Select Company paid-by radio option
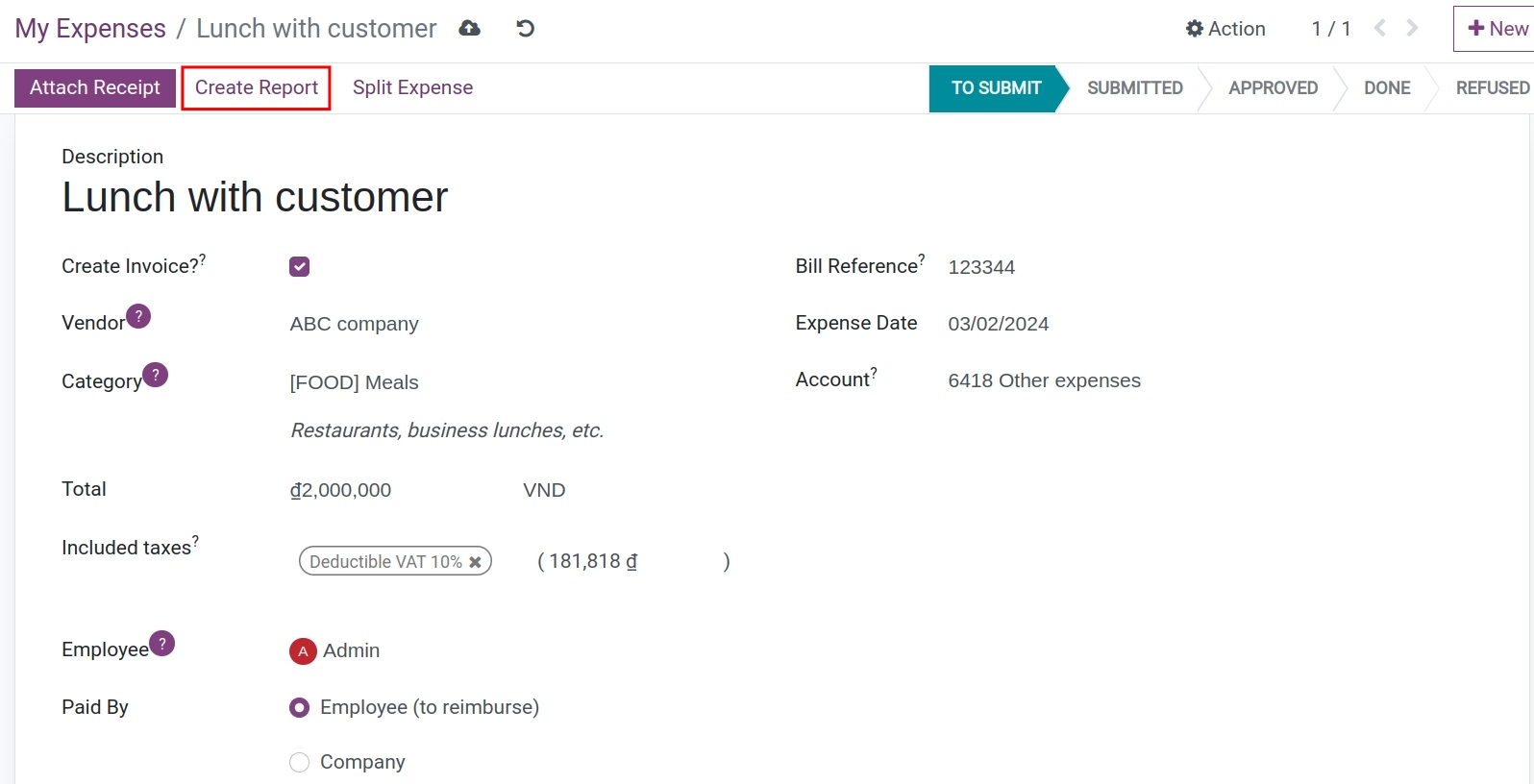1534x784 pixels. (299, 762)
